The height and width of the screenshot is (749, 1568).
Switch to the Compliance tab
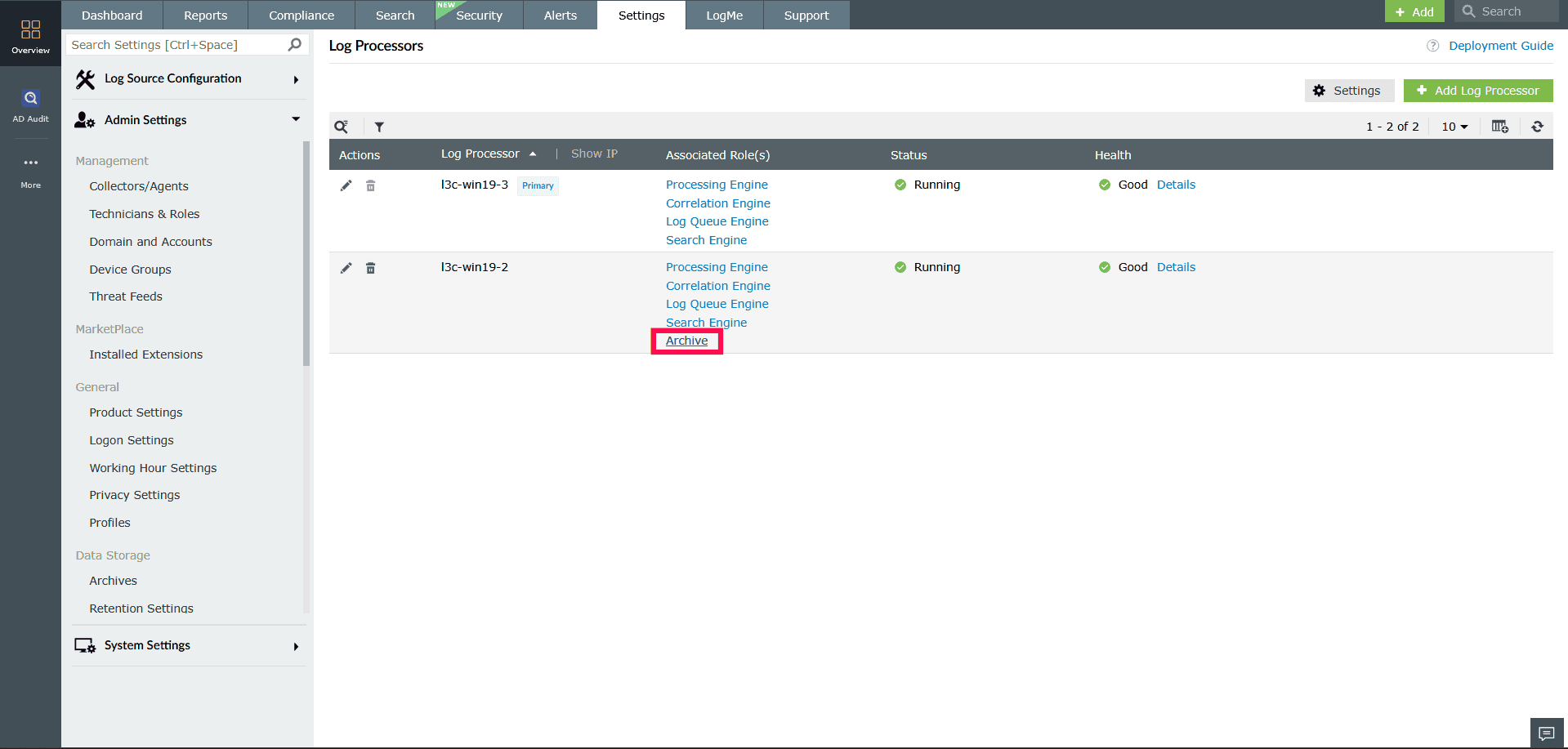click(301, 15)
